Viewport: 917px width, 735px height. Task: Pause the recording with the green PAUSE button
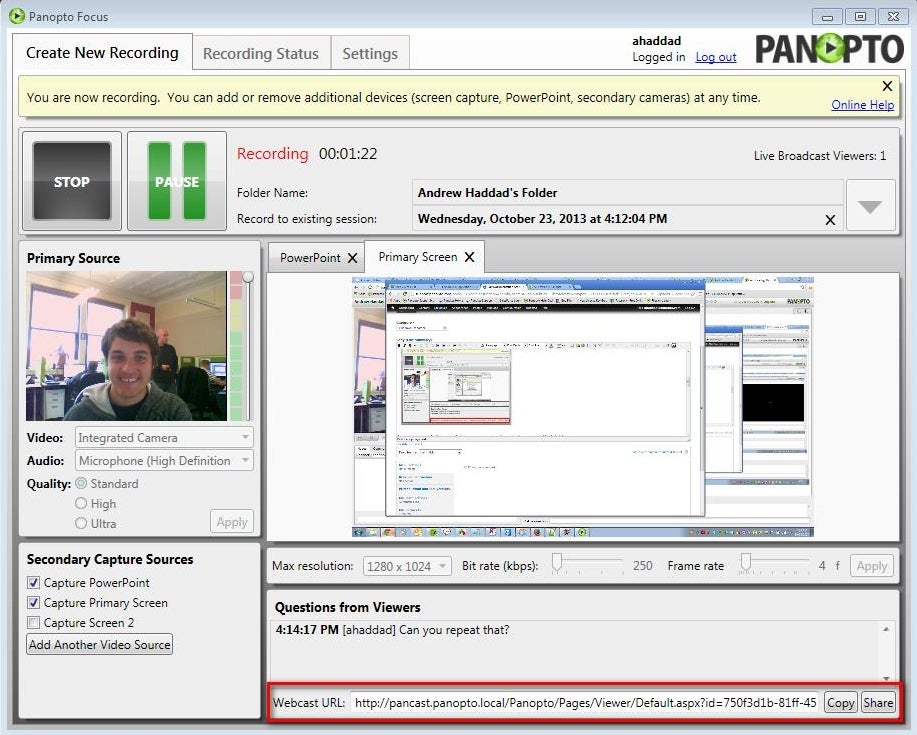pos(177,181)
